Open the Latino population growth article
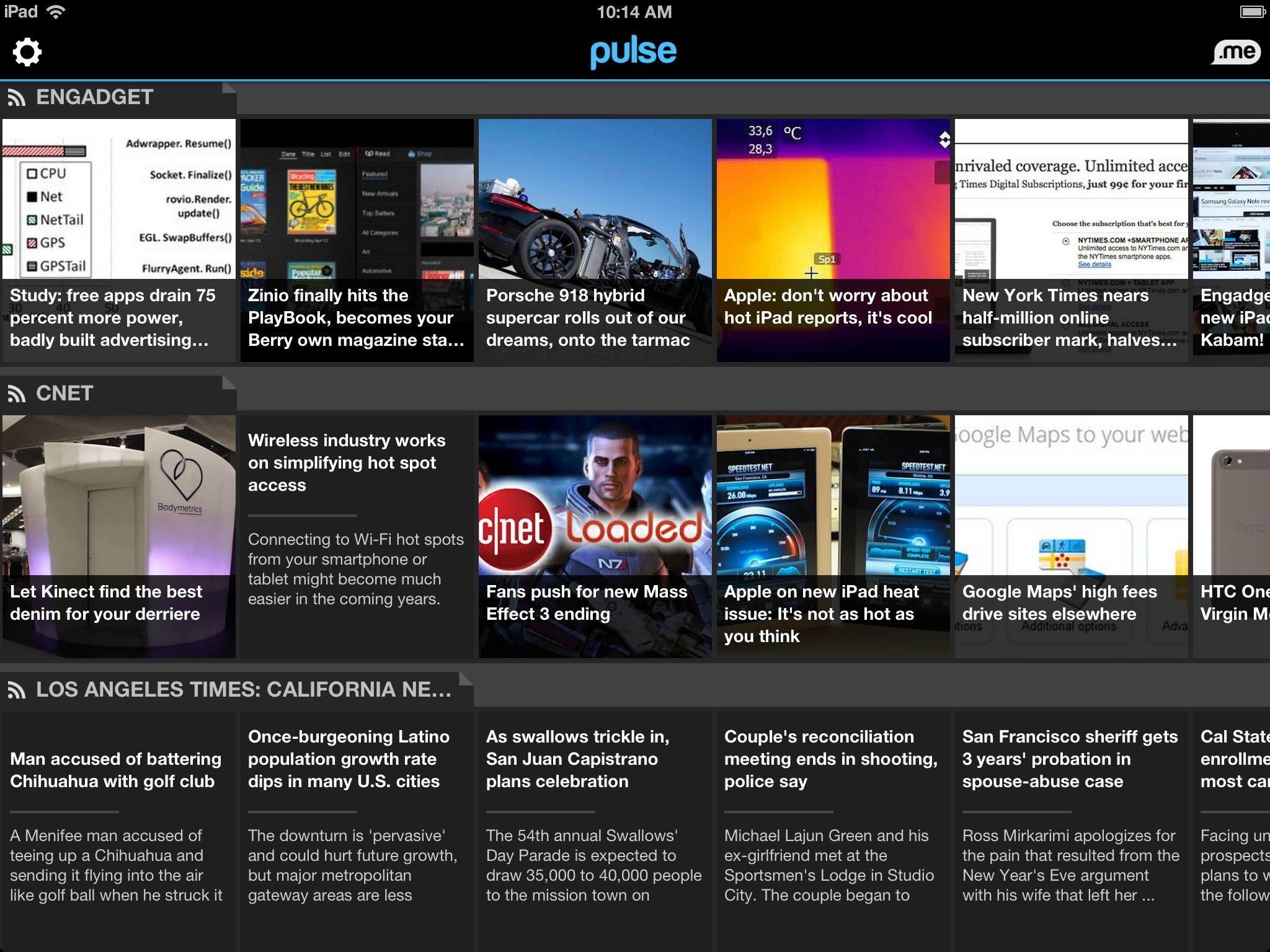Viewport: 1270px width, 952px height. point(357,832)
